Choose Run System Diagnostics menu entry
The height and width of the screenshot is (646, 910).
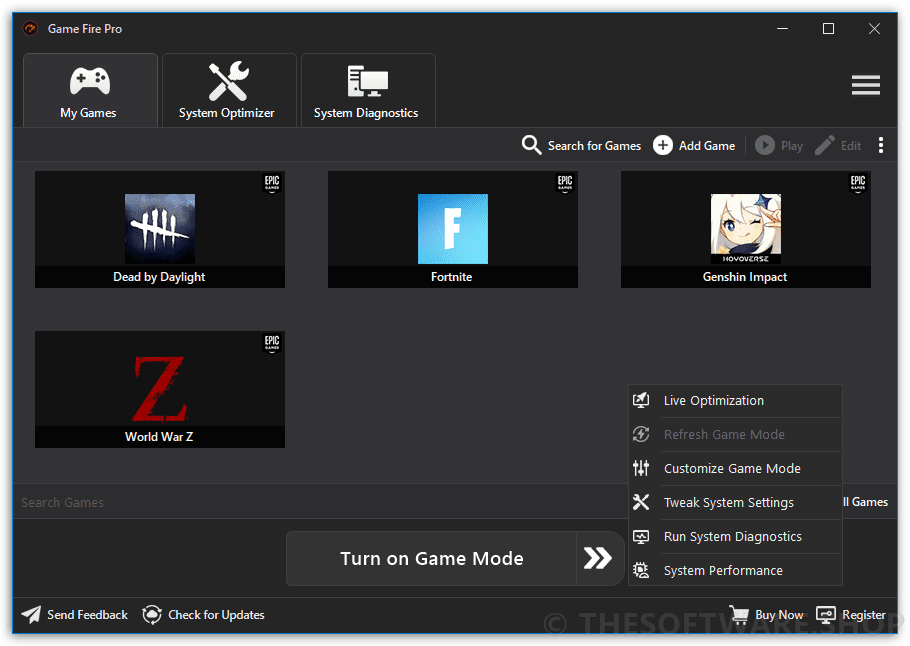point(735,536)
